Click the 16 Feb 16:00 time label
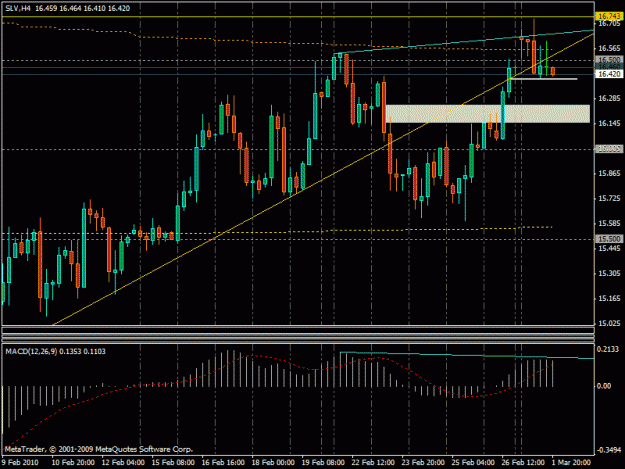 pos(223,463)
